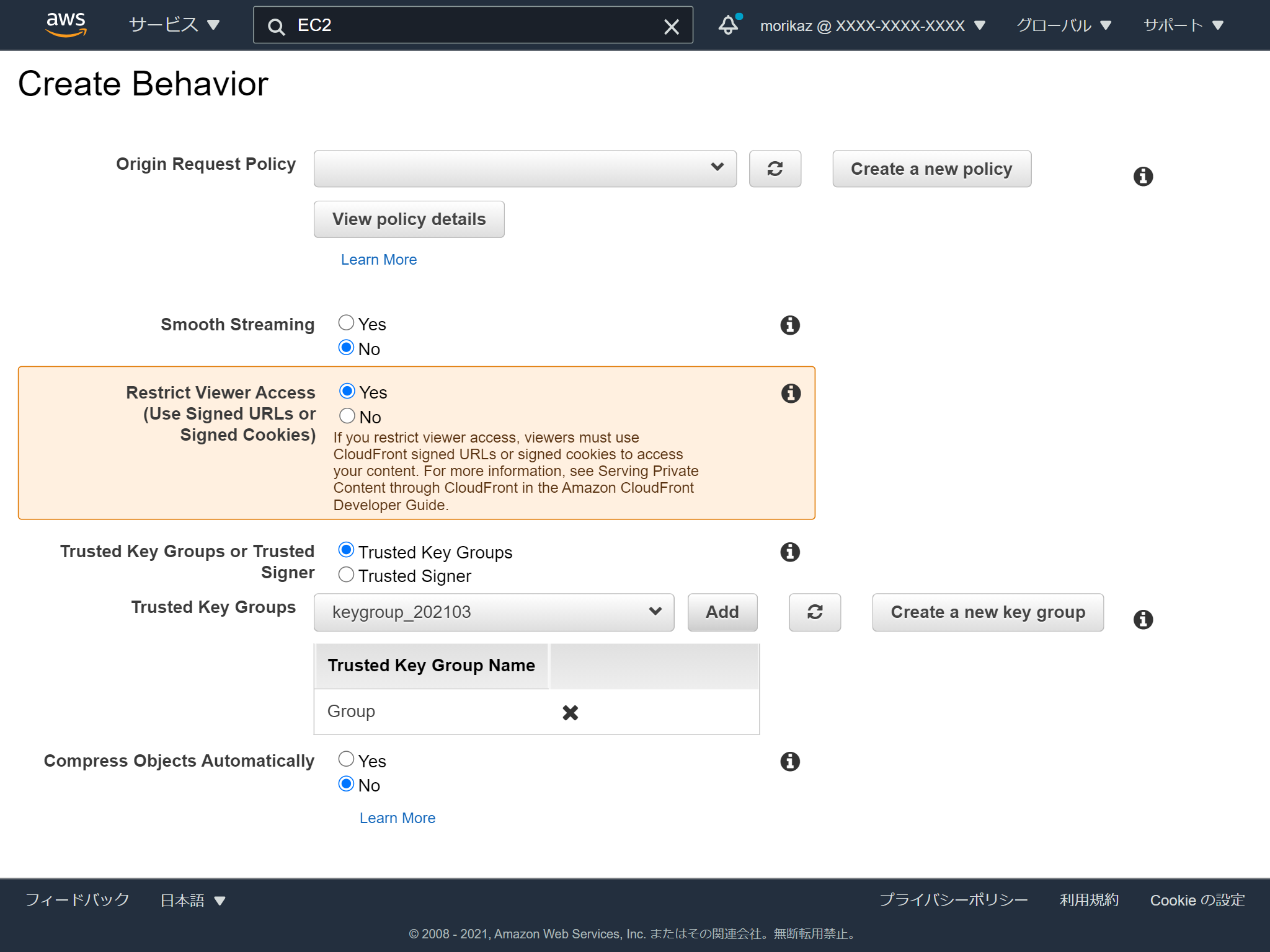Image resolution: width=1270 pixels, height=952 pixels.
Task: Enable Yes for Smooth Streaming
Action: point(347,322)
